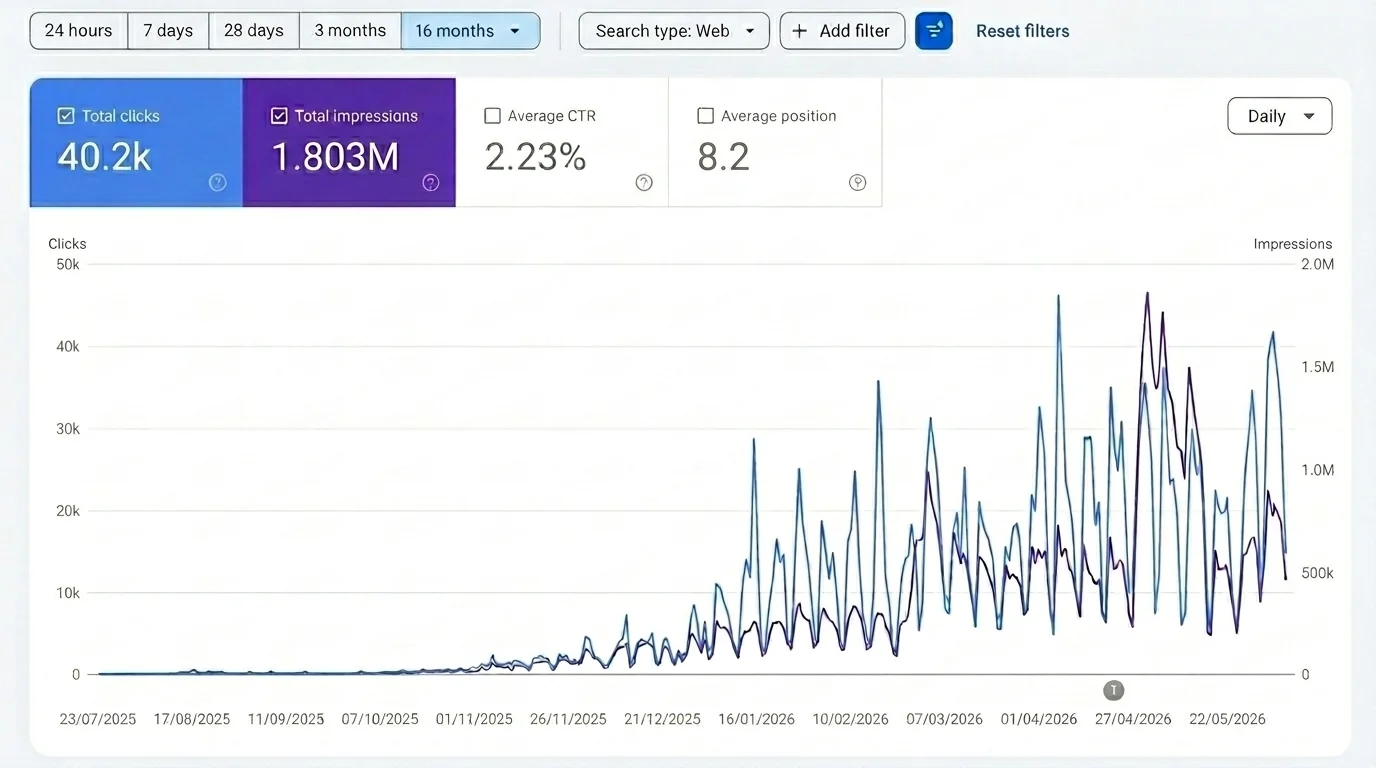
Task: Open the 16 months range dropdown
Action: [470, 31]
